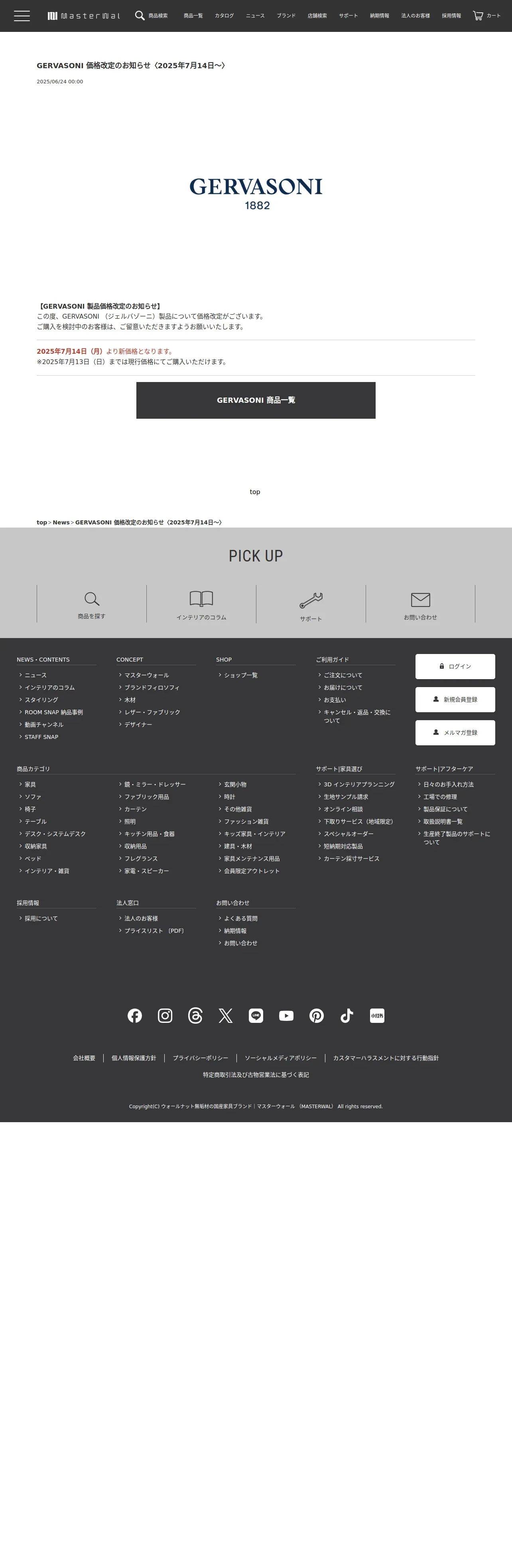Viewport: 512px width, 1568px height.
Task: Click the お問い合わせ envelope icon
Action: tap(421, 600)
